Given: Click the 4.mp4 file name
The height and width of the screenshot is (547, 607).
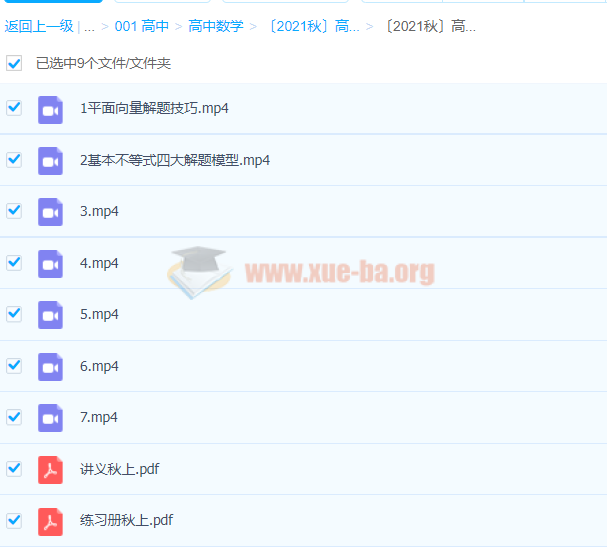Looking at the screenshot, I should coord(99,263).
